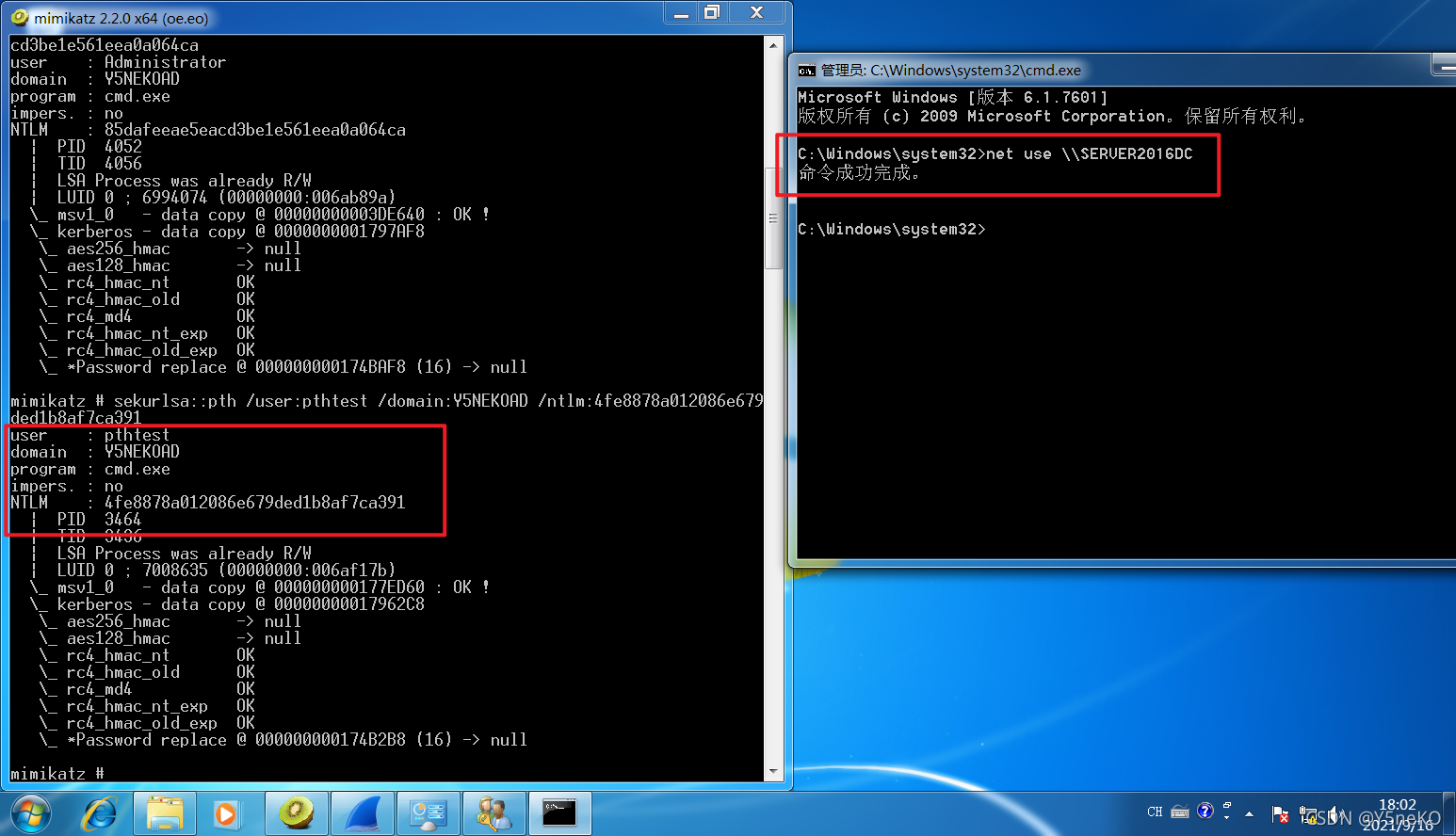This screenshot has width=1456, height=836.
Task: Switch to Wireshark shark fin taskbar icon
Action: [363, 813]
